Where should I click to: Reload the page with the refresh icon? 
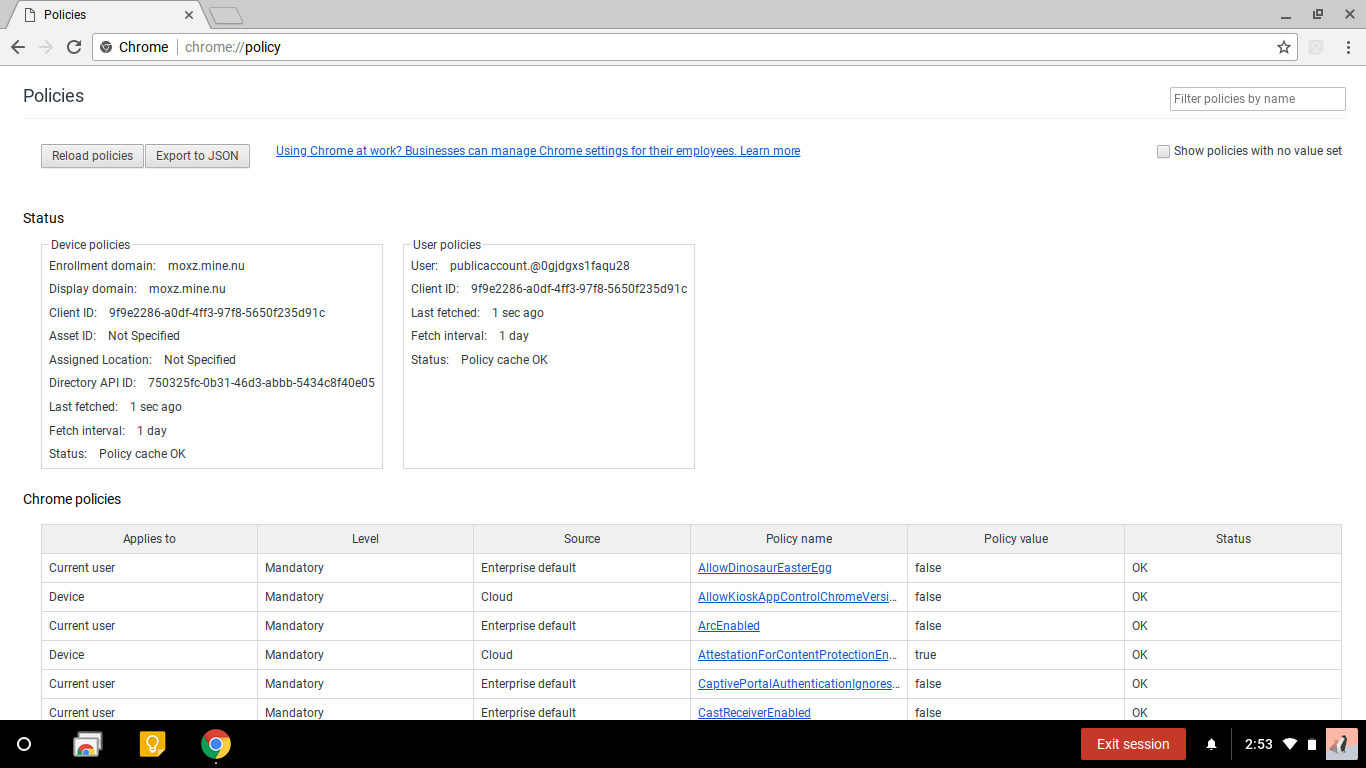tap(74, 47)
